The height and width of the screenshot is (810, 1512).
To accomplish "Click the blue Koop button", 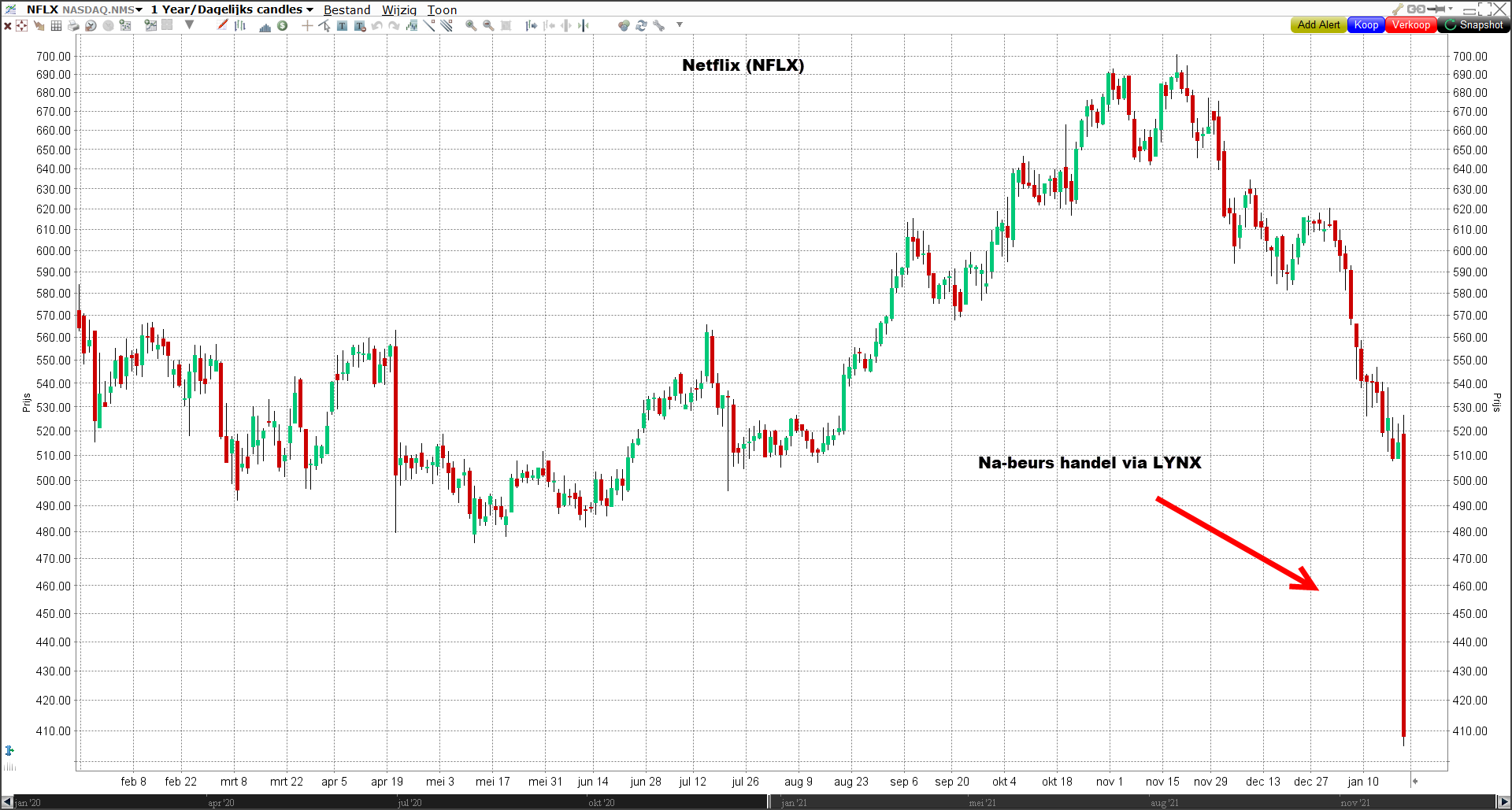I will (1366, 25).
